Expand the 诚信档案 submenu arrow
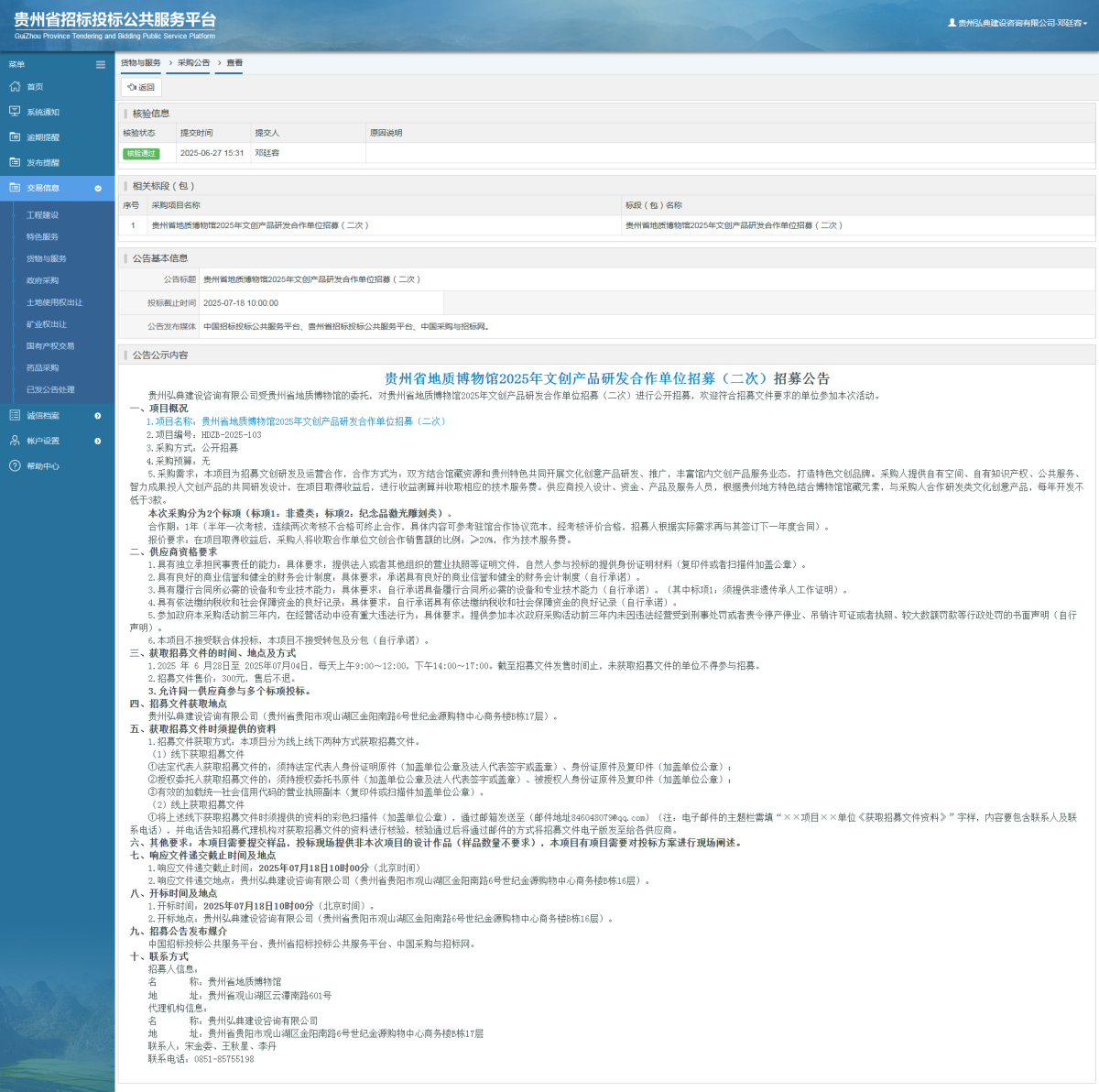 (x=98, y=416)
